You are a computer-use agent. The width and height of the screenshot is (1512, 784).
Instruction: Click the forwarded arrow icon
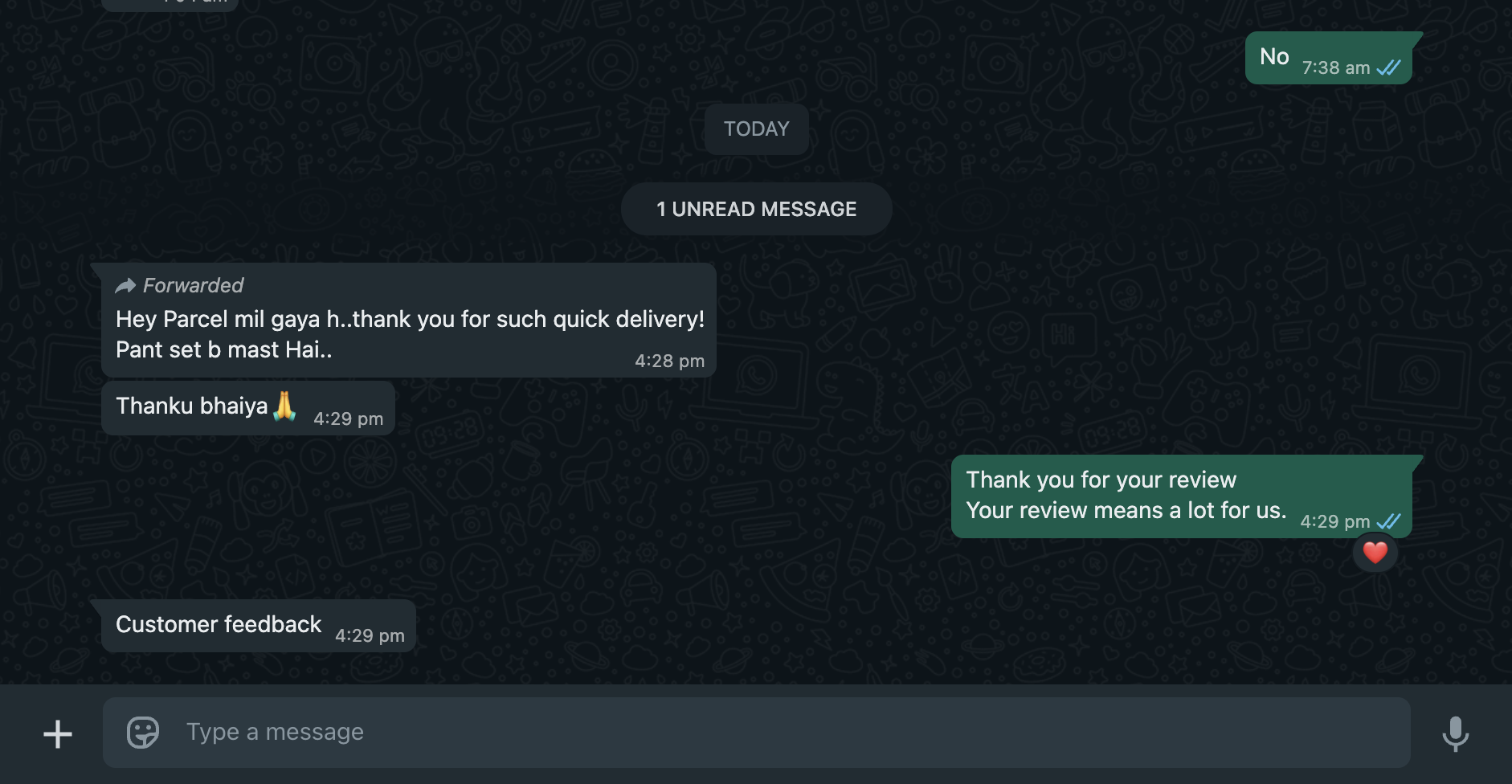tap(125, 286)
